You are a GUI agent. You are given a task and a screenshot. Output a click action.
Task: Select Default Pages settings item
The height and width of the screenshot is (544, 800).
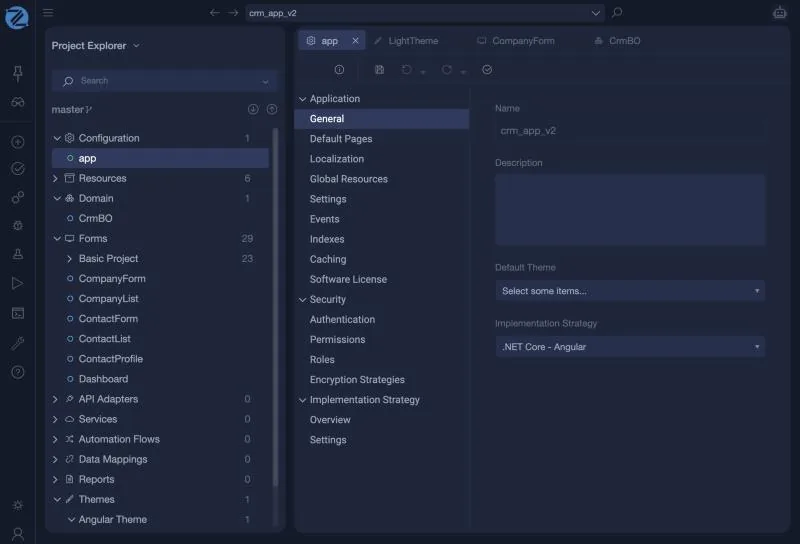[341, 139]
